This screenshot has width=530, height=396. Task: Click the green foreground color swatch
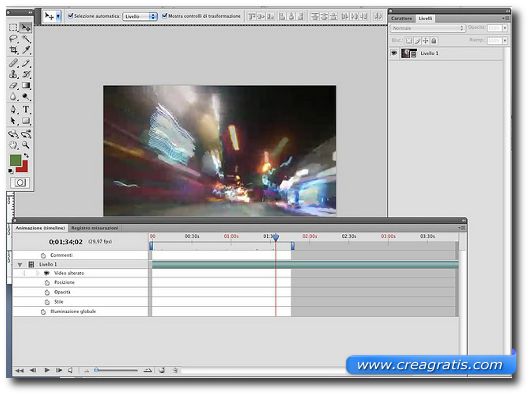[15, 160]
